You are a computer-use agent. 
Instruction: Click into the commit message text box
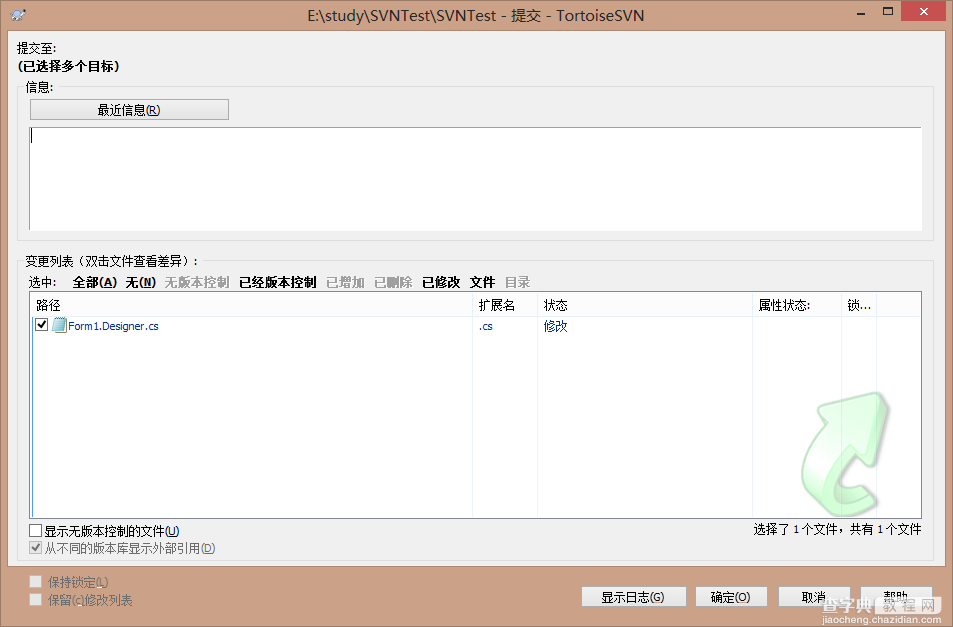[475, 179]
